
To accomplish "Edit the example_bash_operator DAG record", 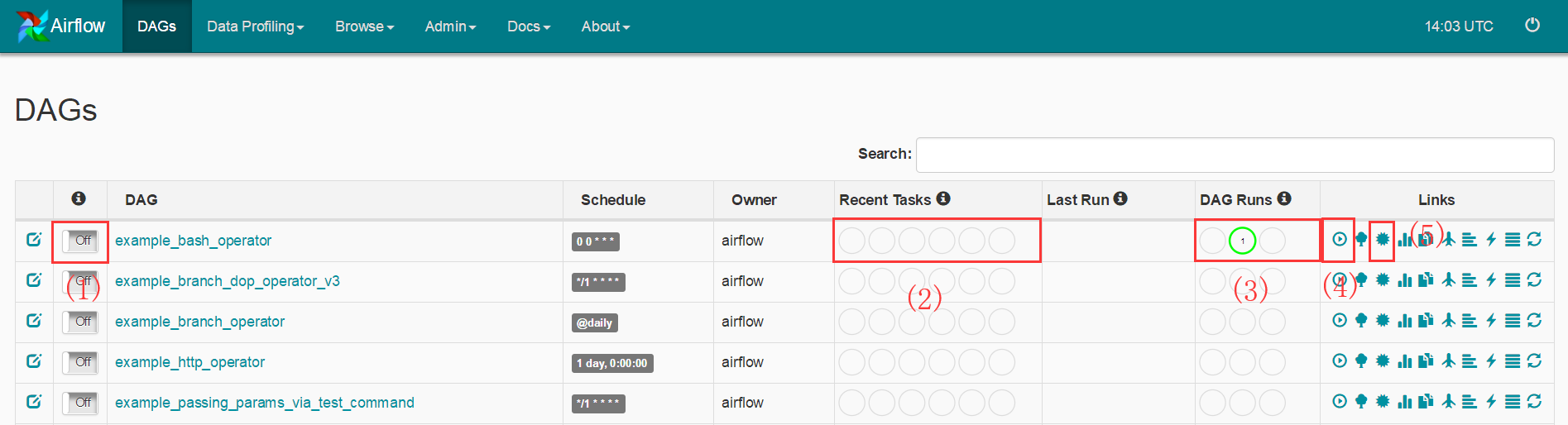I will 34,240.
